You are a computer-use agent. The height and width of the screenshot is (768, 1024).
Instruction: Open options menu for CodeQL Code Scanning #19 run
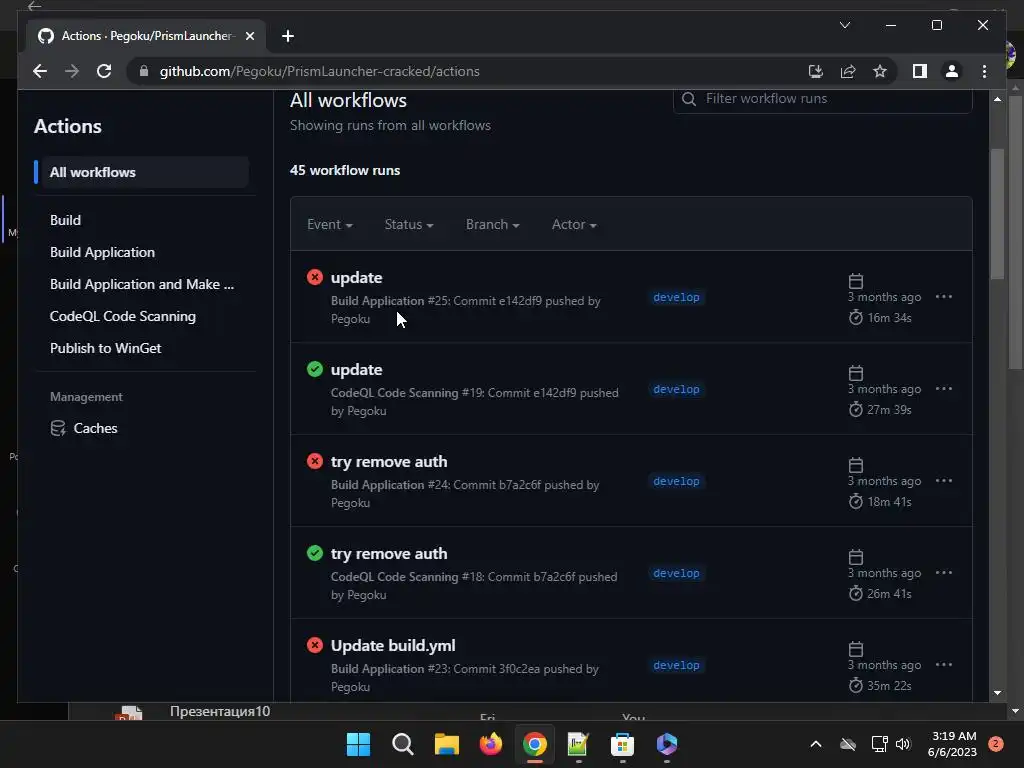pos(944,389)
